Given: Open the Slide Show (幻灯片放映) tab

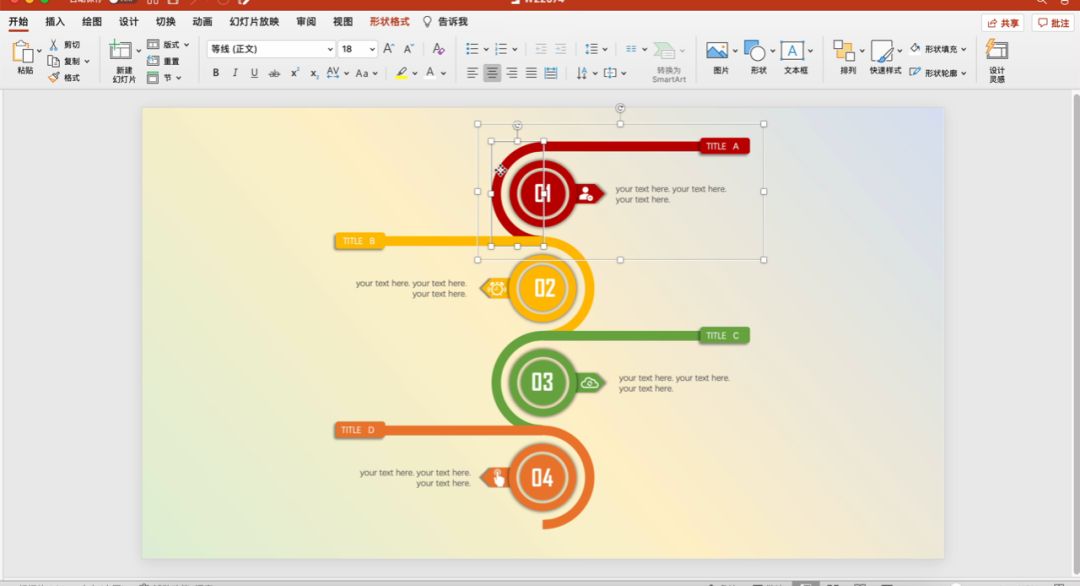Looking at the screenshot, I should (x=254, y=21).
